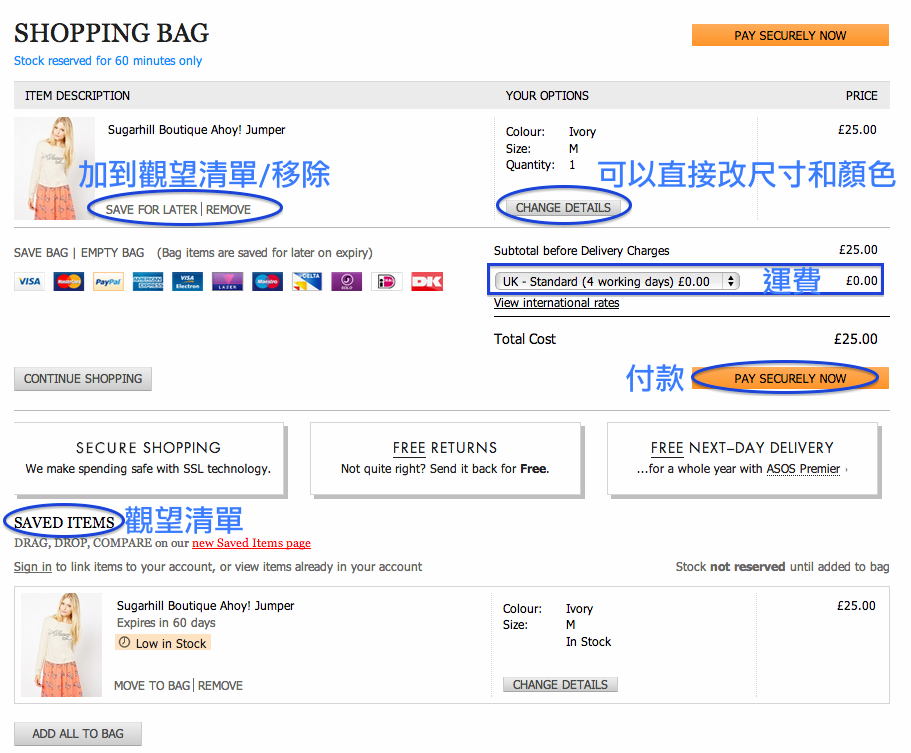Viewport: 911px width, 753px height.
Task: Click the Continue Shopping button
Action: coord(83,379)
